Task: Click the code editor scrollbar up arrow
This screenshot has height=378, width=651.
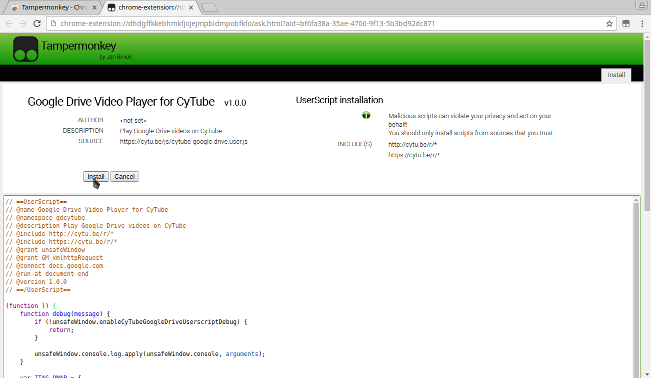Action: pyautogui.click(x=636, y=201)
